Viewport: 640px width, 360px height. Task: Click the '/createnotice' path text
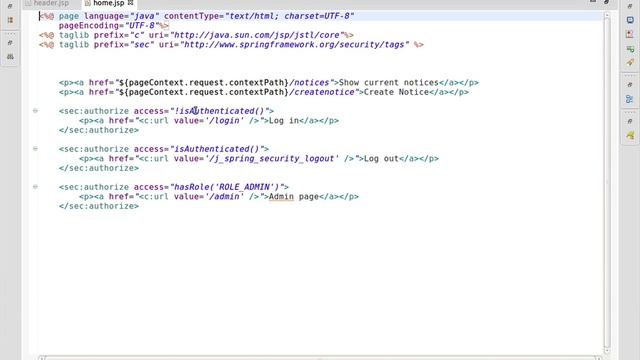click(322, 92)
